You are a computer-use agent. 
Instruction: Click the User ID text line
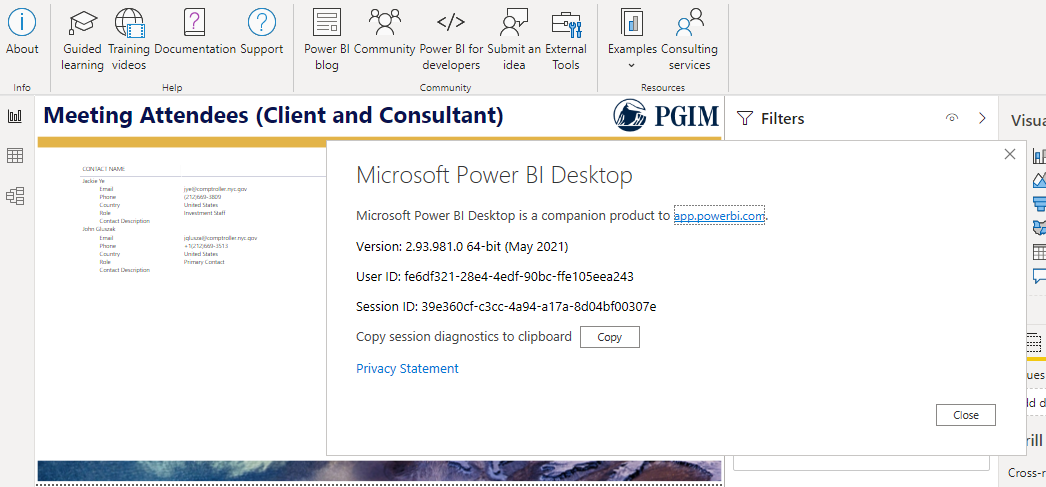[x=495, y=276]
